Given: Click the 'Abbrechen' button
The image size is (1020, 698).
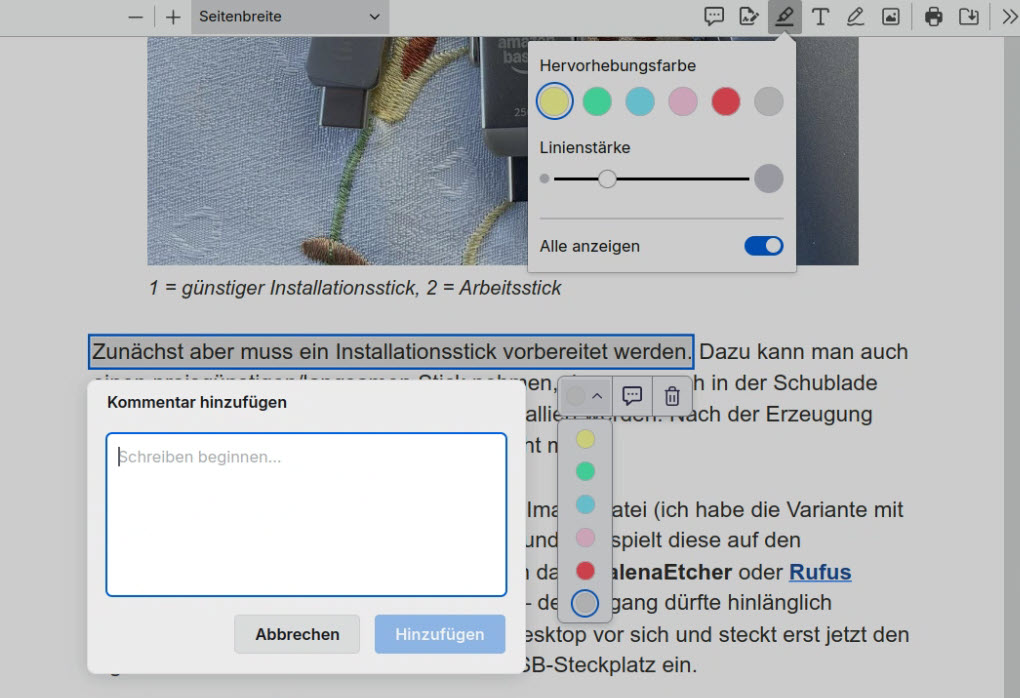Looking at the screenshot, I should pyautogui.click(x=297, y=634).
